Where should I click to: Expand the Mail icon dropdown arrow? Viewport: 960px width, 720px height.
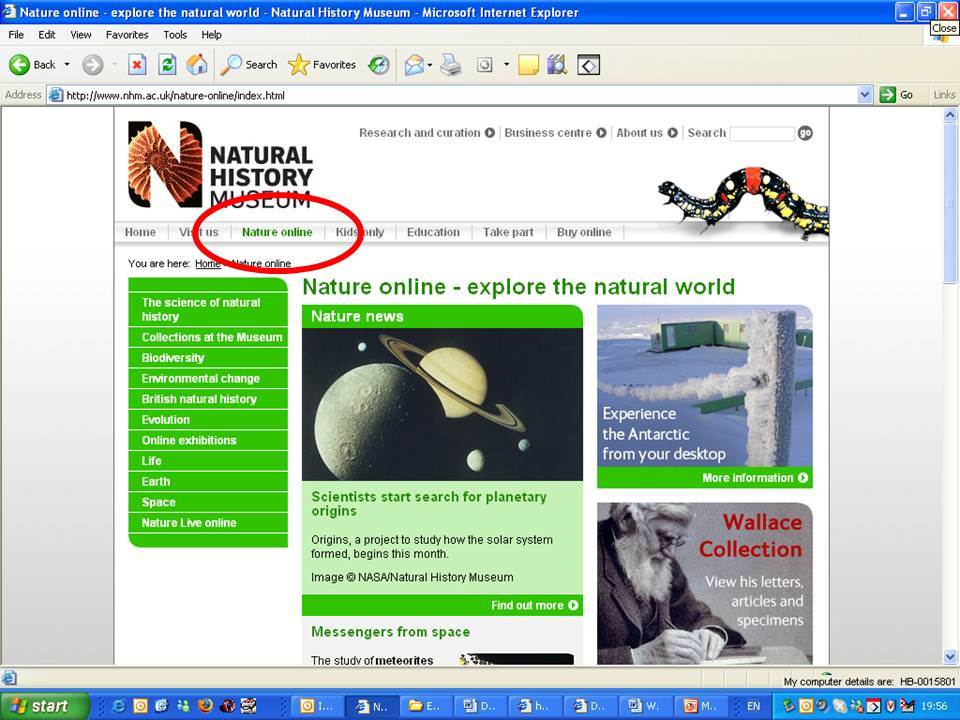click(430, 64)
